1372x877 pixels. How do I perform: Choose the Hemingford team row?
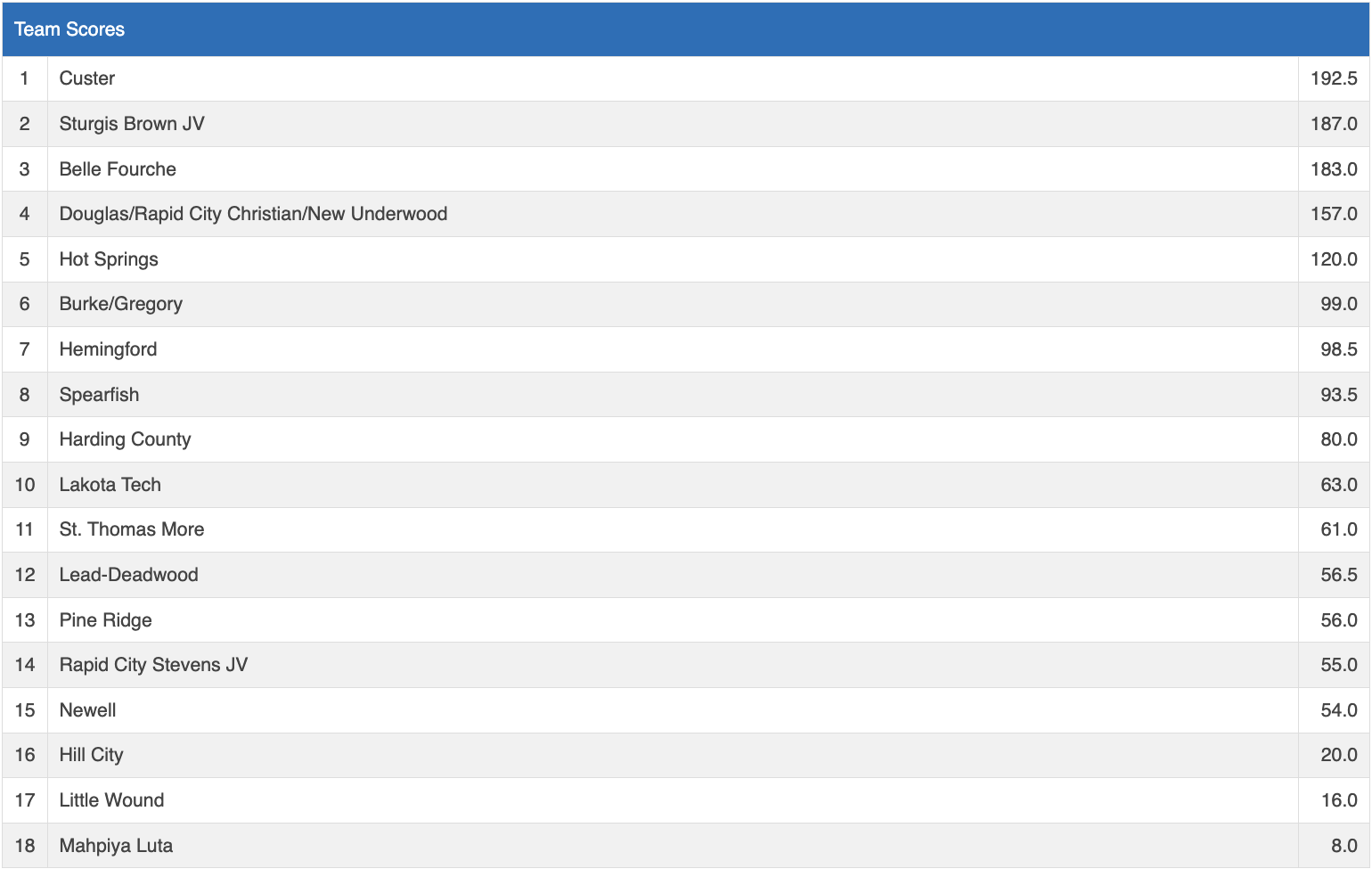click(x=108, y=349)
